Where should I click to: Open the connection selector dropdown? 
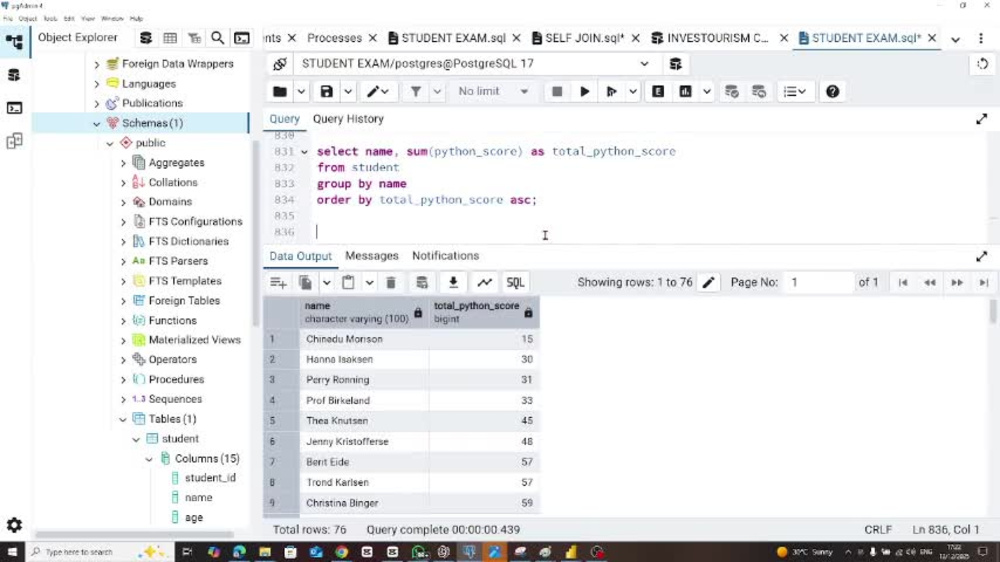point(644,64)
